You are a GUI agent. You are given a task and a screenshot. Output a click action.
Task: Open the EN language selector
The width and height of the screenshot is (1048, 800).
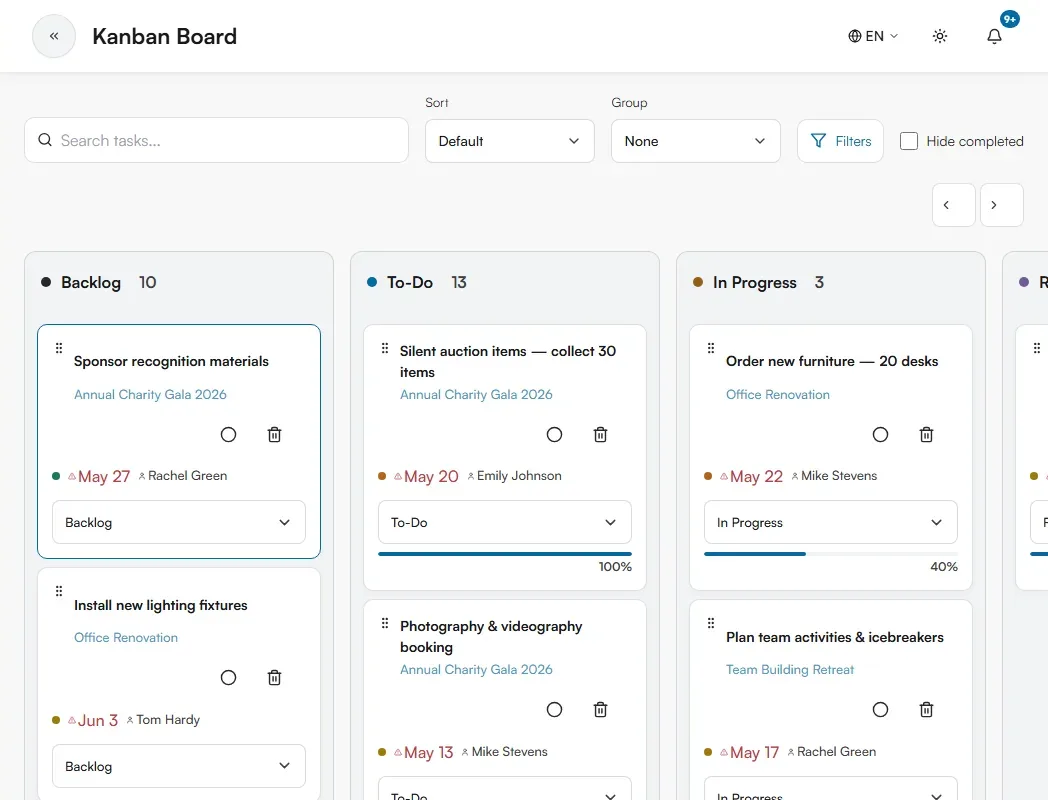pyautogui.click(x=873, y=36)
